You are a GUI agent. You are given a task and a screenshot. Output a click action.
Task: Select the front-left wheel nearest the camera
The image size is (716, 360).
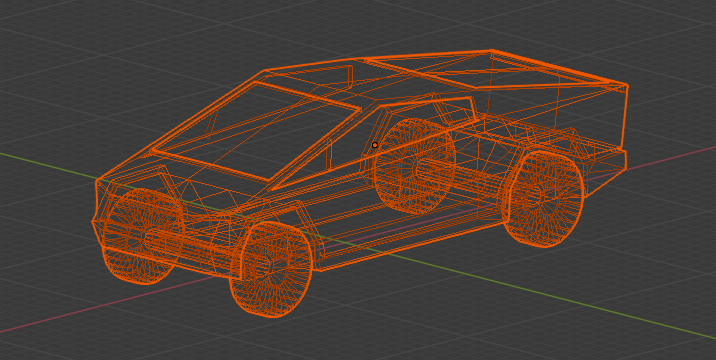point(271,270)
